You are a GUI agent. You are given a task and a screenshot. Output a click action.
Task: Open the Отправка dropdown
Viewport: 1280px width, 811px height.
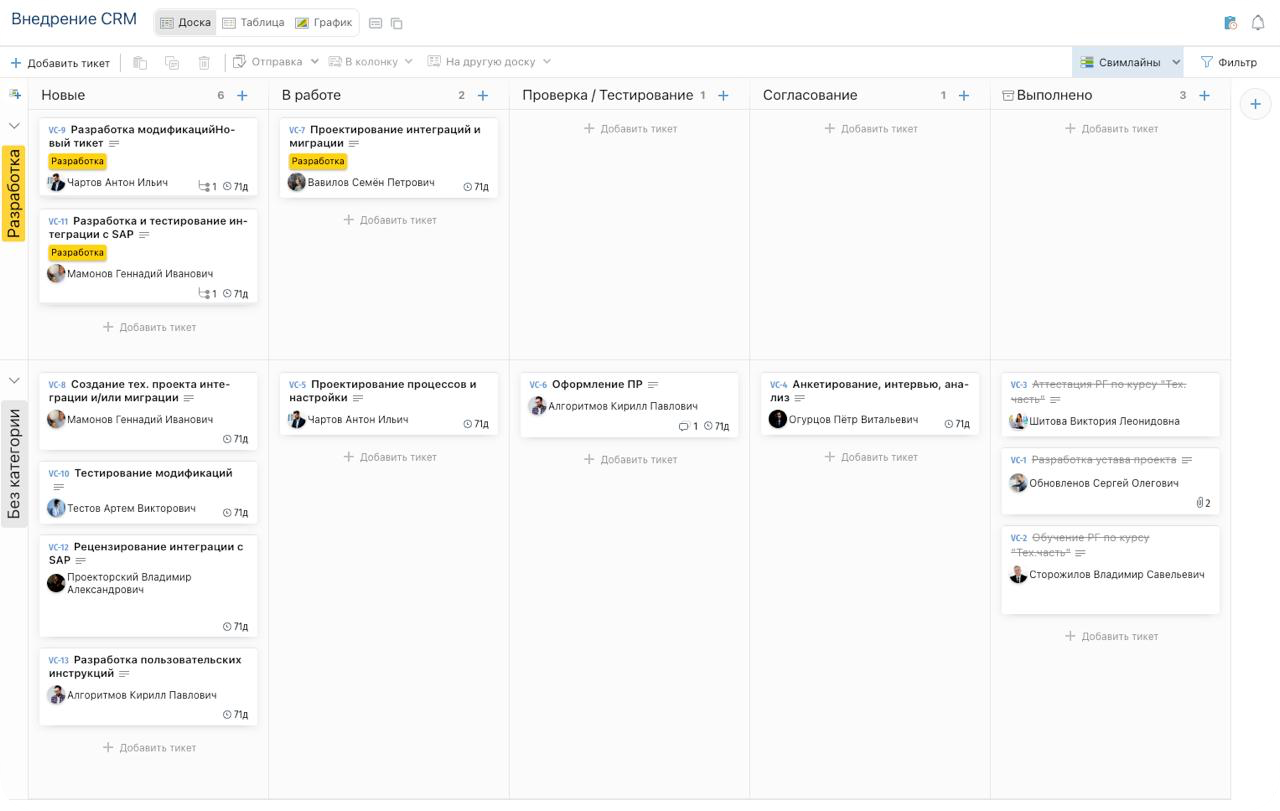[276, 62]
